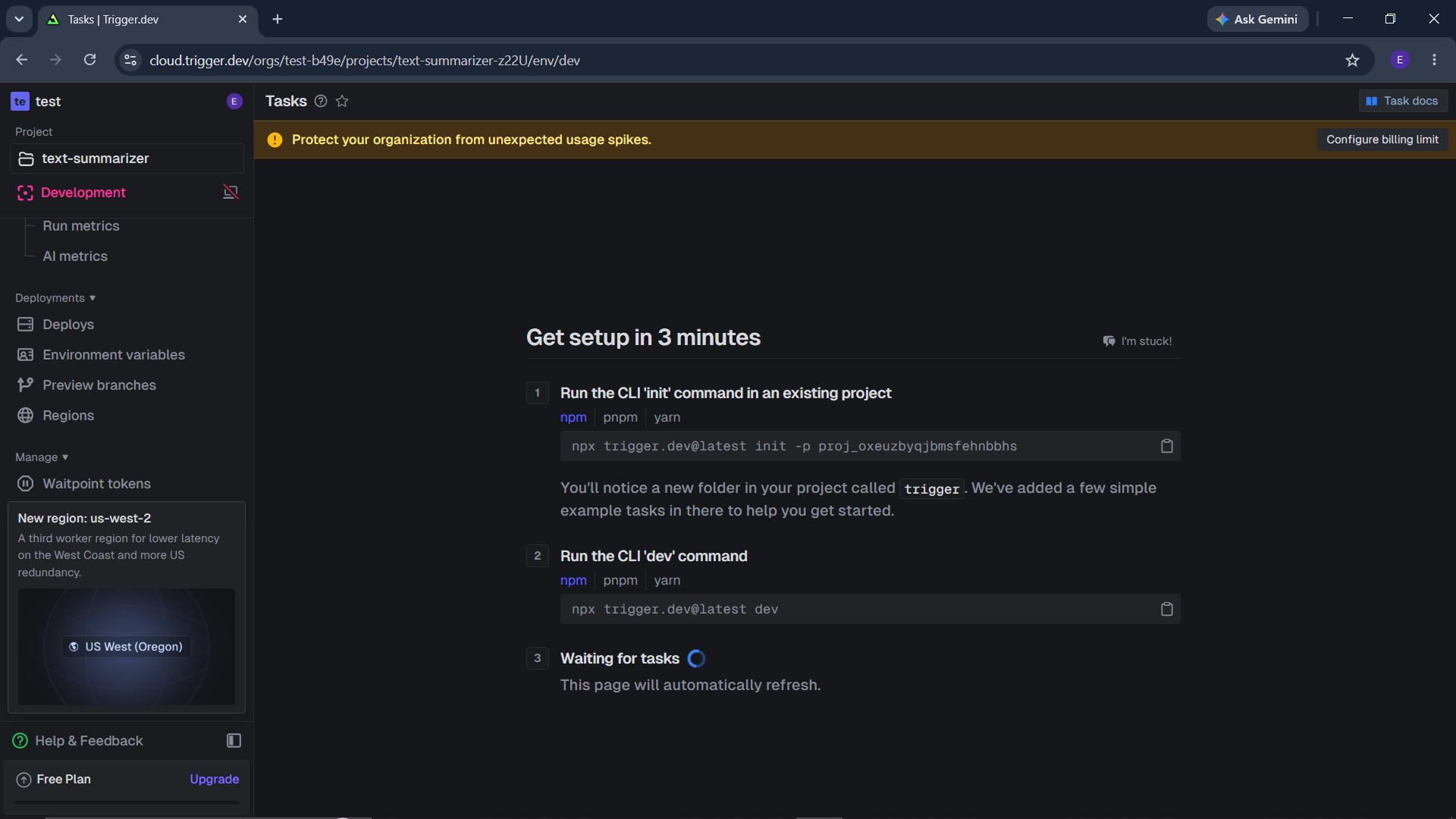Viewport: 1456px width, 819px height.
Task: Click the E user avatar in sidebar
Action: [234, 102]
